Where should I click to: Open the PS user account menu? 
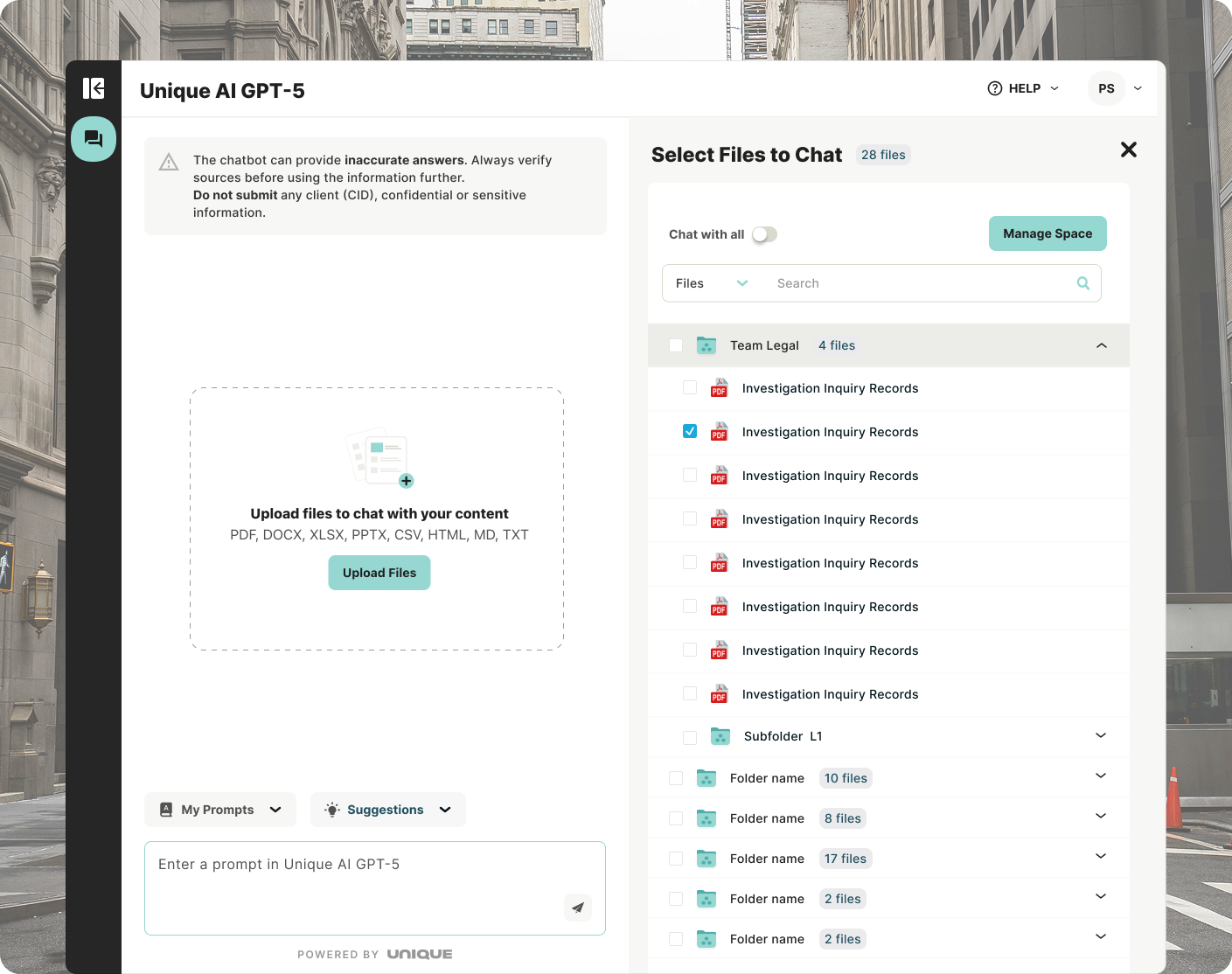tap(1116, 88)
